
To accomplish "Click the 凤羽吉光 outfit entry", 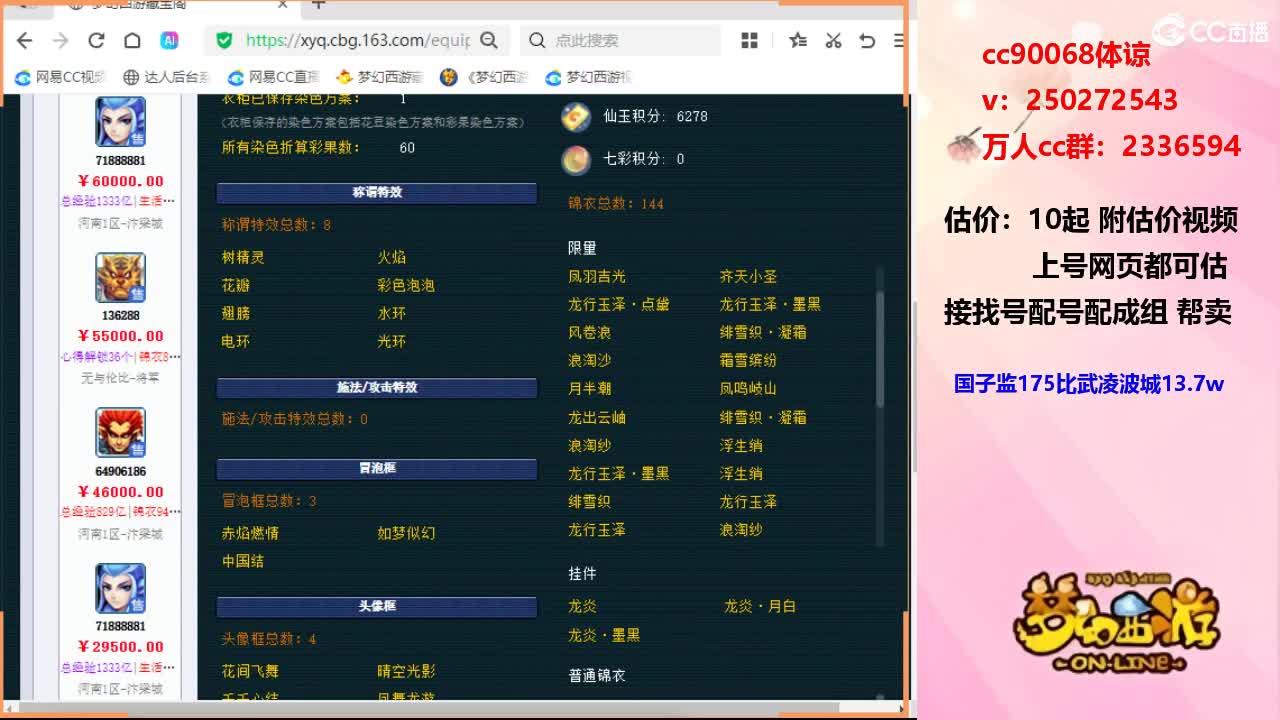I will (597, 276).
